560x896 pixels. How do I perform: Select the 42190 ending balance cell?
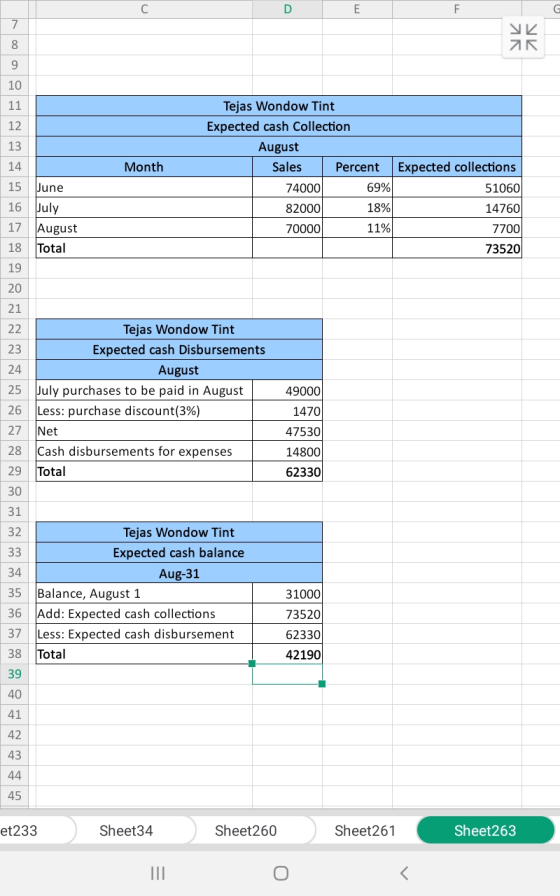287,654
